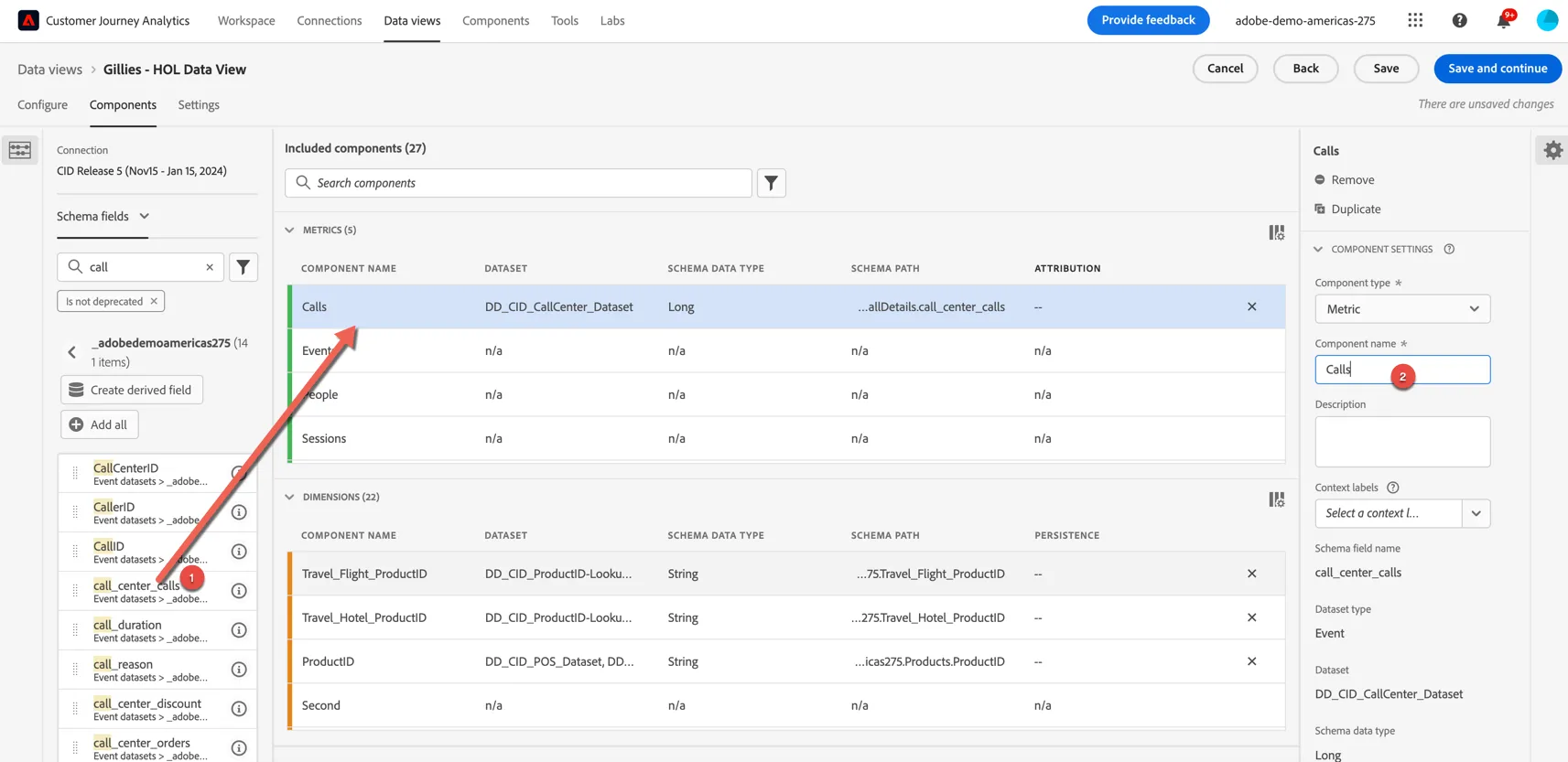This screenshot has height=762, width=1568.
Task: Collapse the Dimensions section
Action: click(289, 497)
